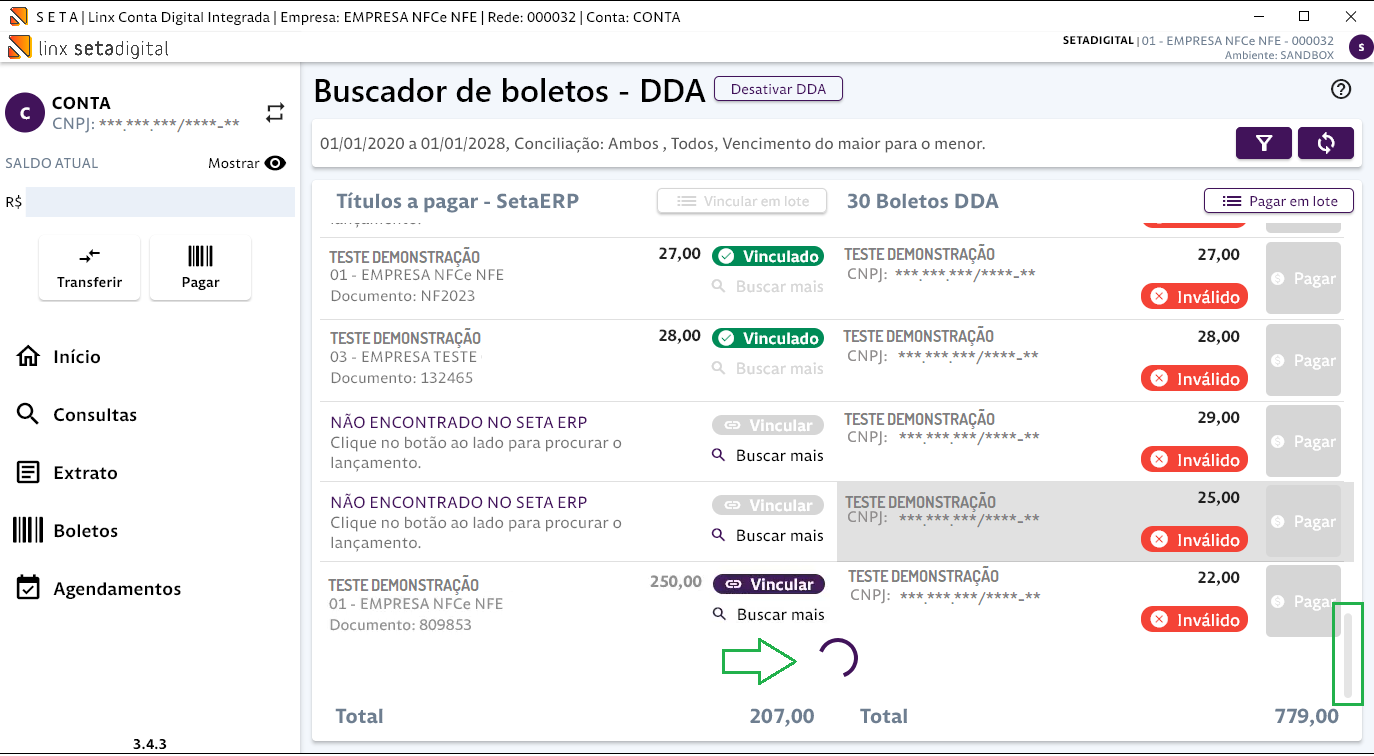Click the disabled Vincular em lote button
Screen dimensions: 1374x756
742,201
